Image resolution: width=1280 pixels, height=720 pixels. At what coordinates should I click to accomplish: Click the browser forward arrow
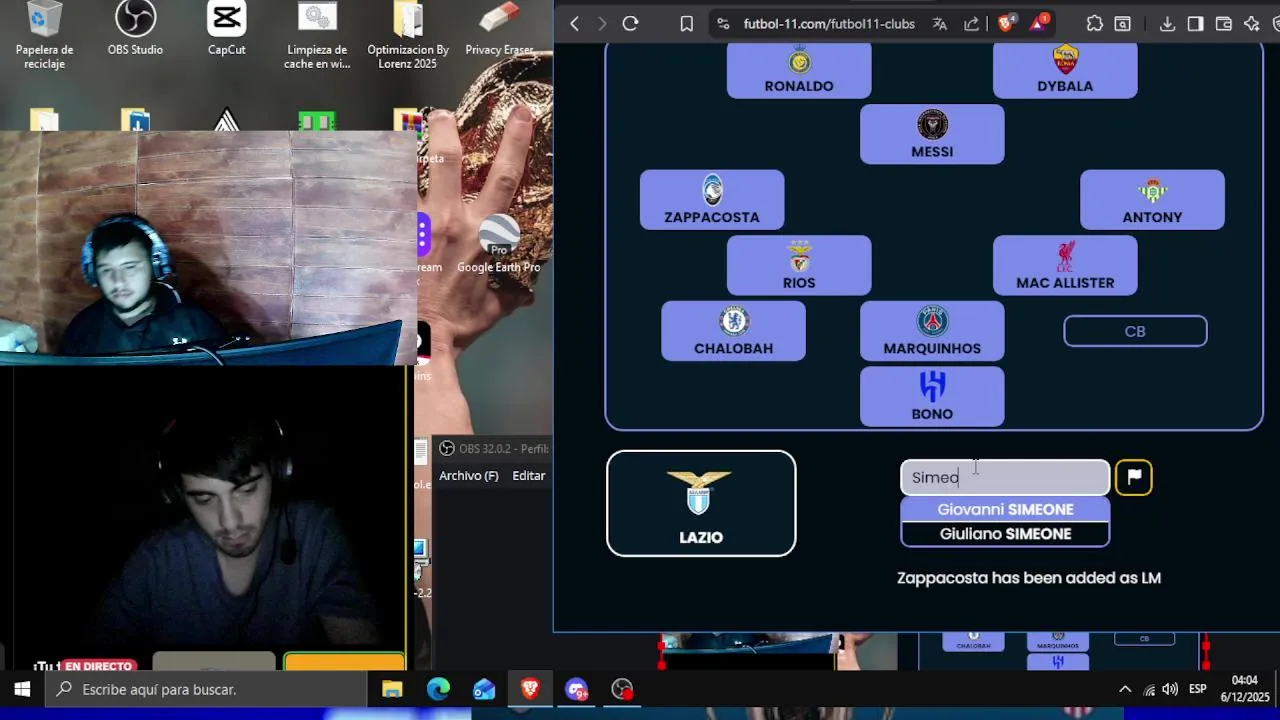[601, 24]
